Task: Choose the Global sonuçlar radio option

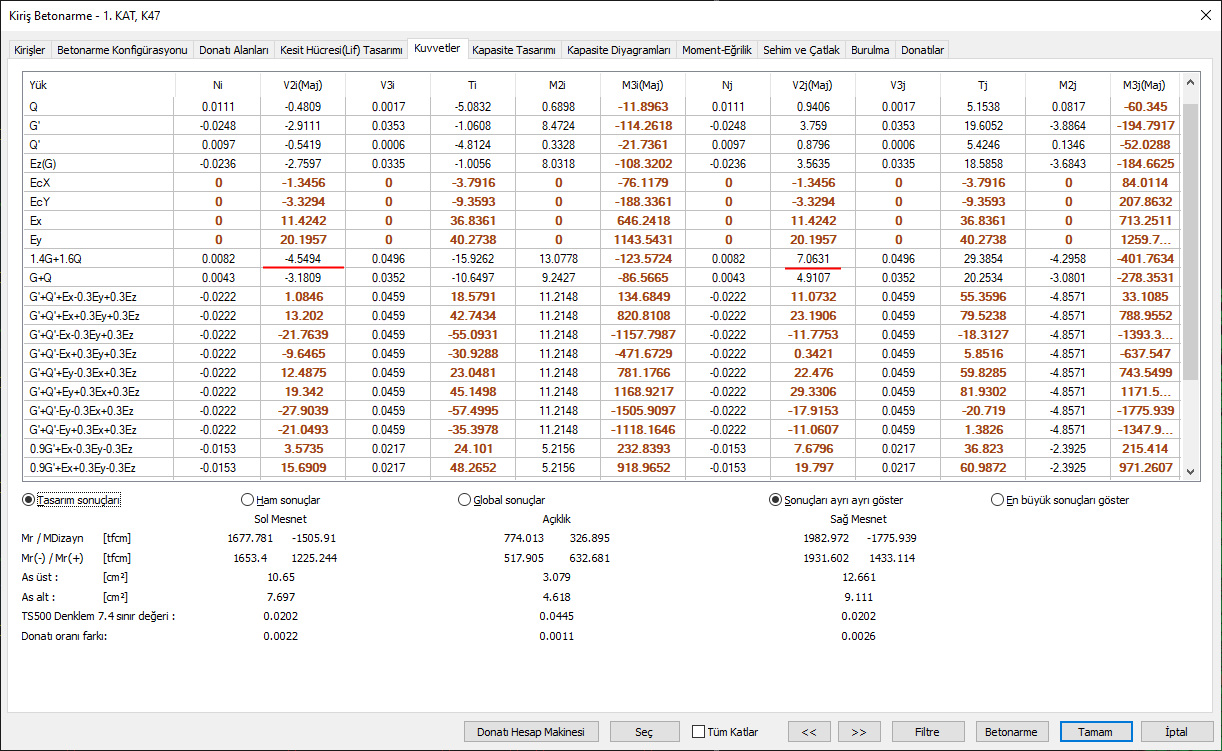Action: click(x=464, y=500)
